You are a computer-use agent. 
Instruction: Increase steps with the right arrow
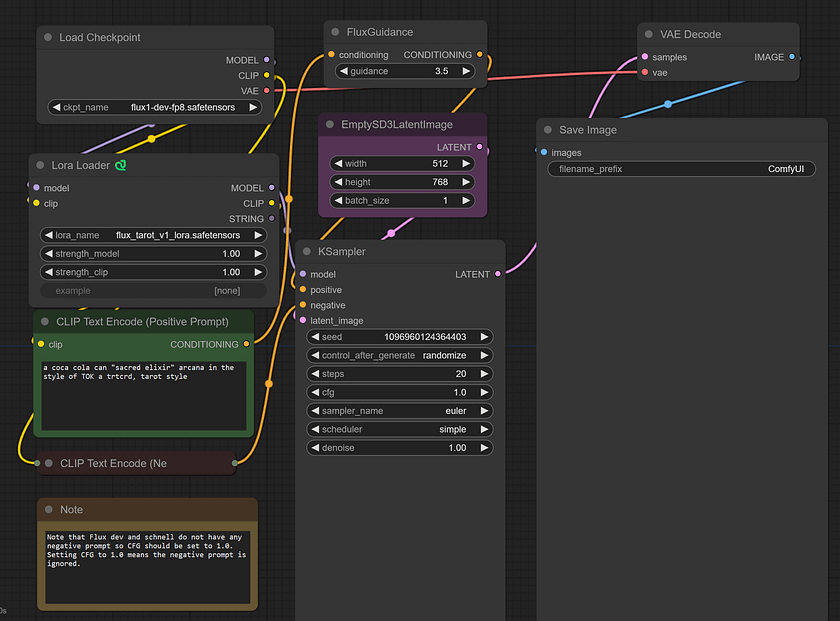click(x=484, y=373)
